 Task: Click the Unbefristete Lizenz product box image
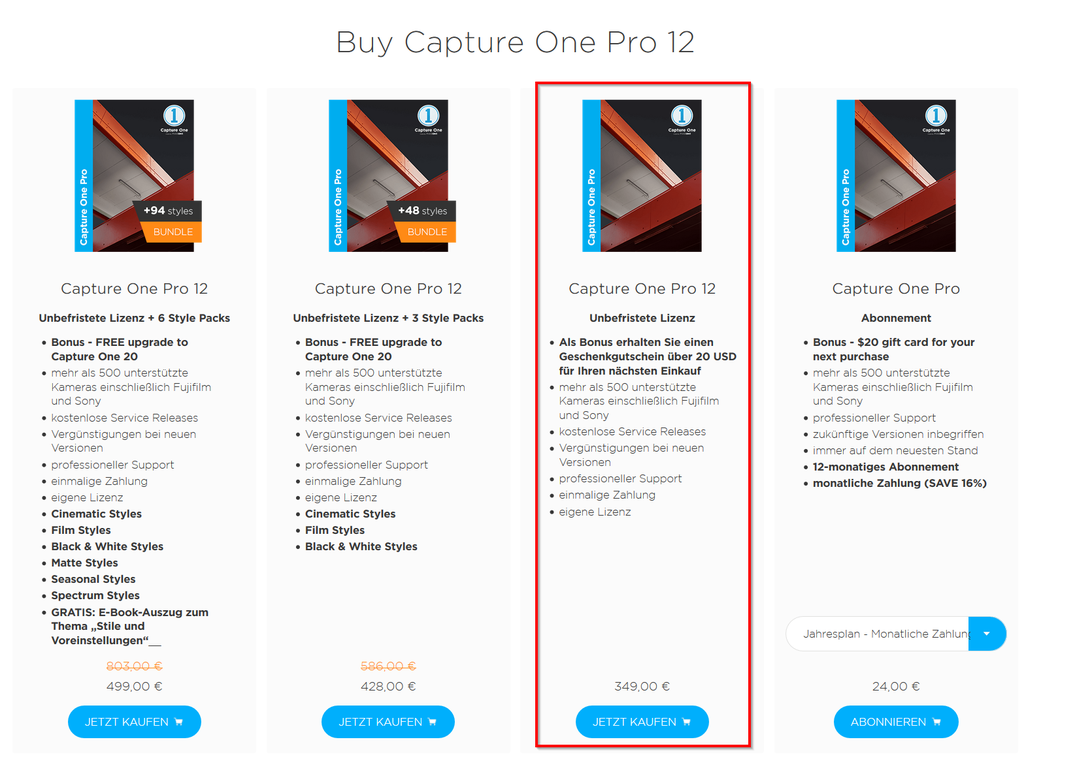[x=642, y=175]
